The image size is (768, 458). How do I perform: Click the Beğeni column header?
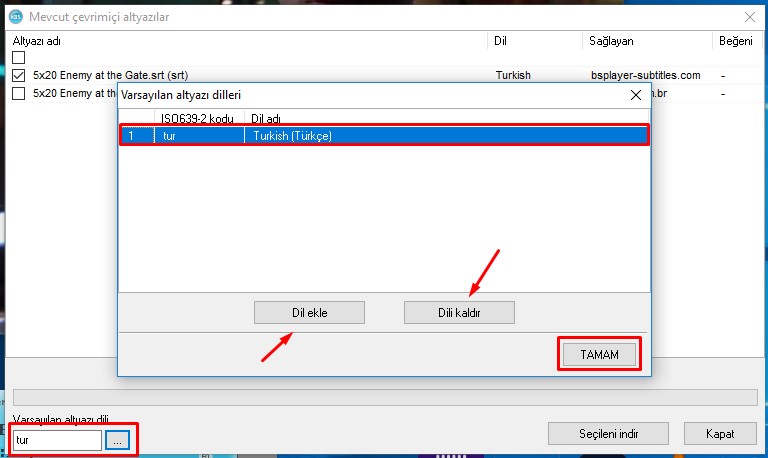click(x=738, y=41)
